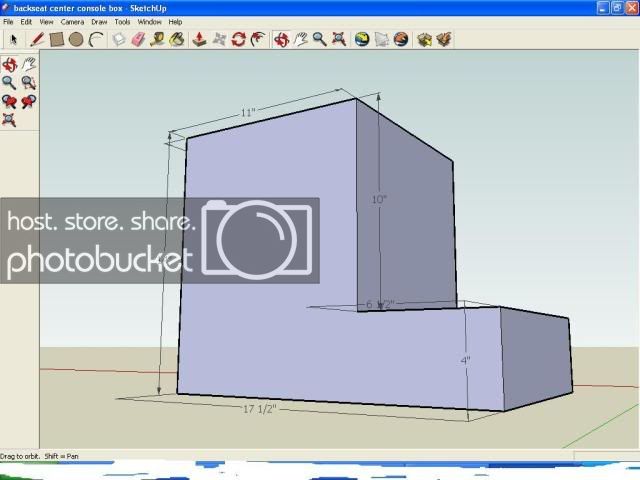Open the File menu
Image resolution: width=640 pixels, height=480 pixels.
(8, 22)
